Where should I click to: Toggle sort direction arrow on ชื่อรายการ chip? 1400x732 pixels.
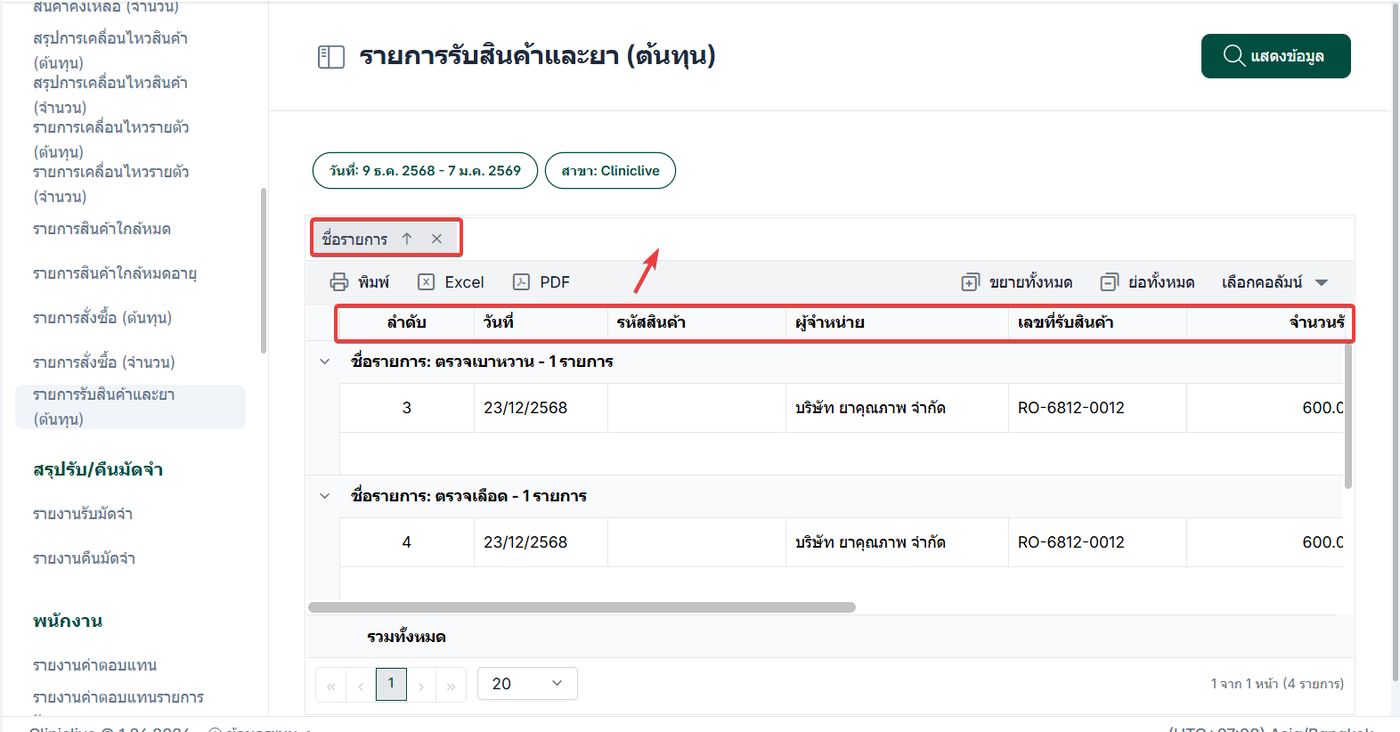point(407,239)
